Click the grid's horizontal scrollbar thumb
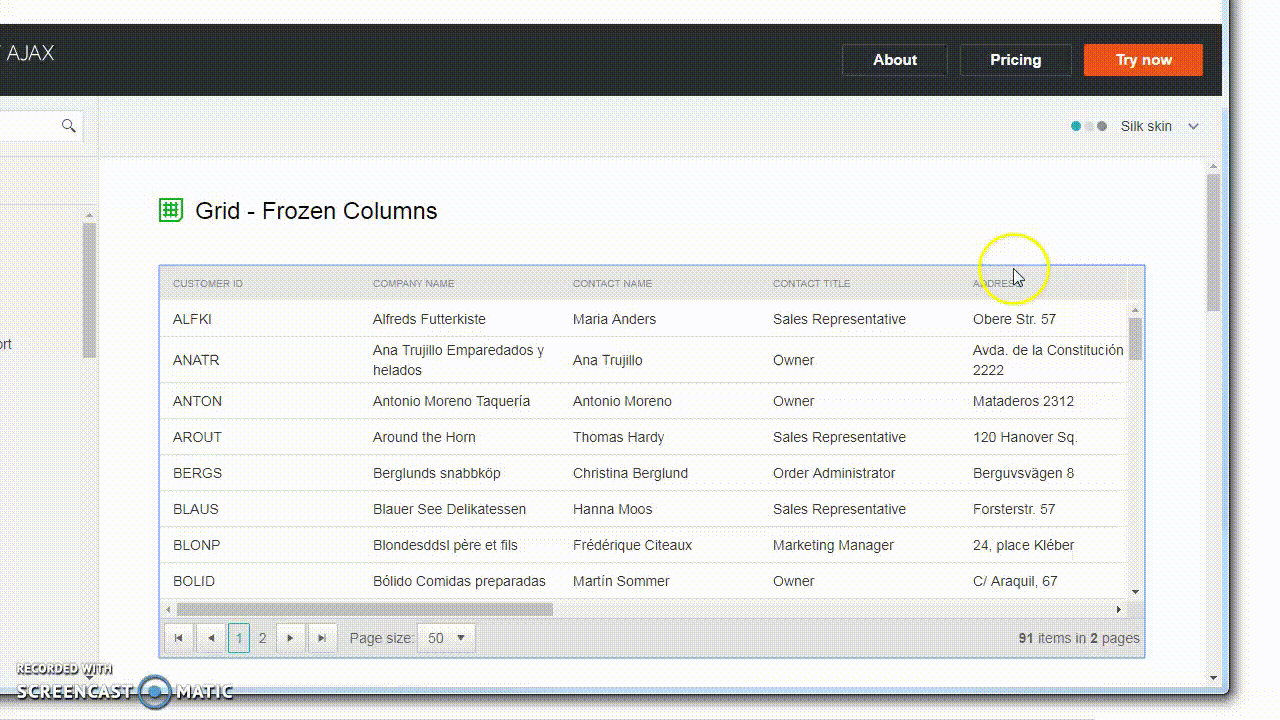This screenshot has width=1280, height=720. pos(364,609)
